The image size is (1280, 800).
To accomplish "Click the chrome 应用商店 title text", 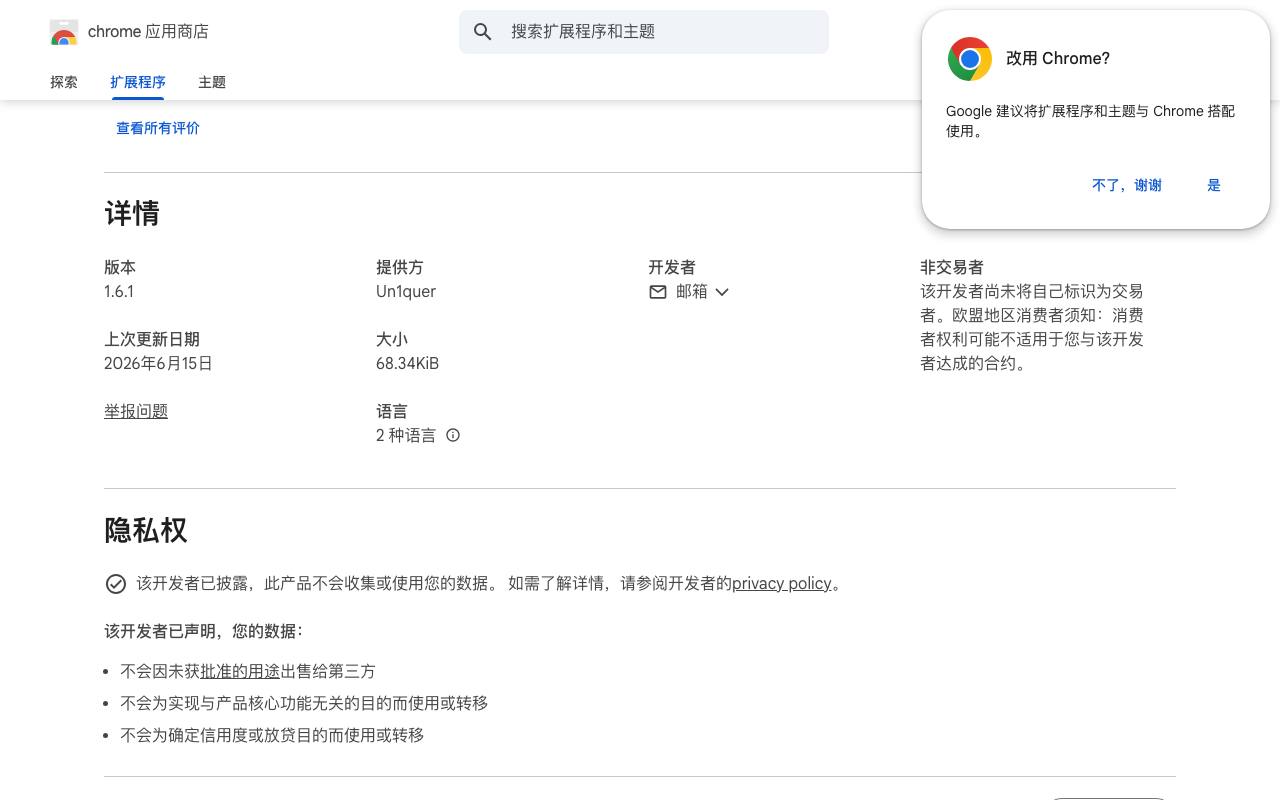I will (148, 32).
